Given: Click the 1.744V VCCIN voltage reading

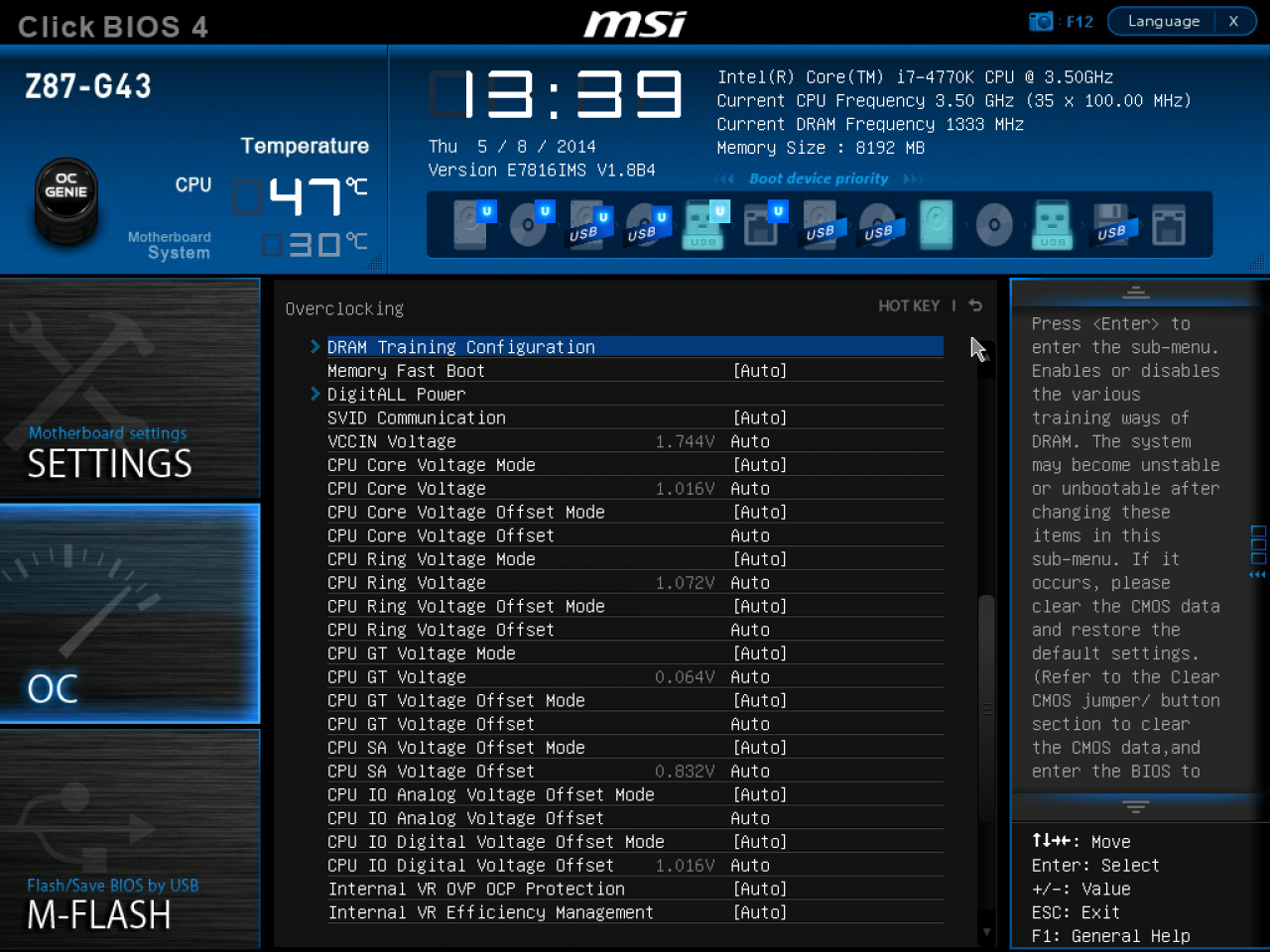Looking at the screenshot, I should [685, 441].
